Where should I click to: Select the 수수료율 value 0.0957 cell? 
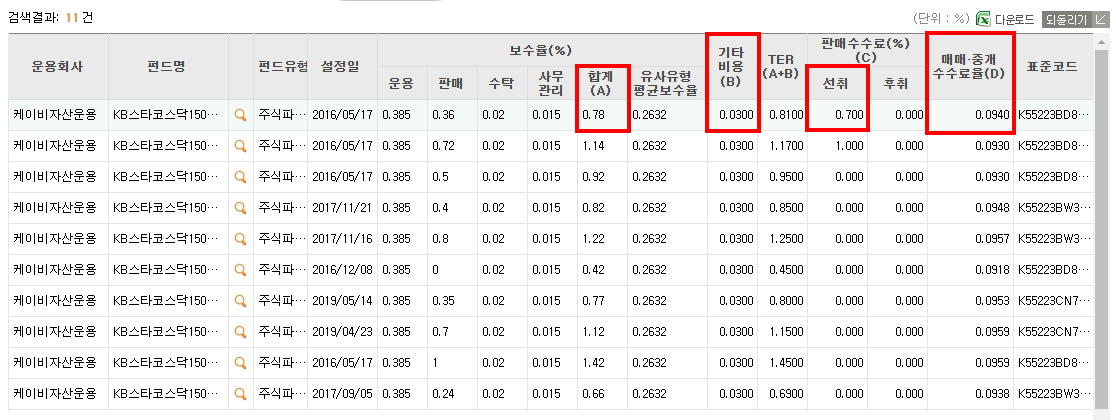pyautogui.click(x=971, y=238)
